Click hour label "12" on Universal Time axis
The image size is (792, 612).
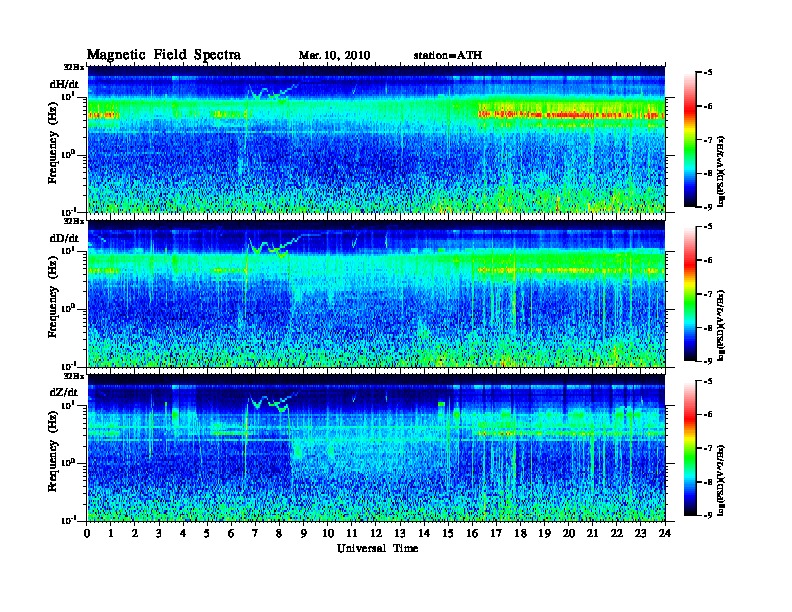pos(376,533)
